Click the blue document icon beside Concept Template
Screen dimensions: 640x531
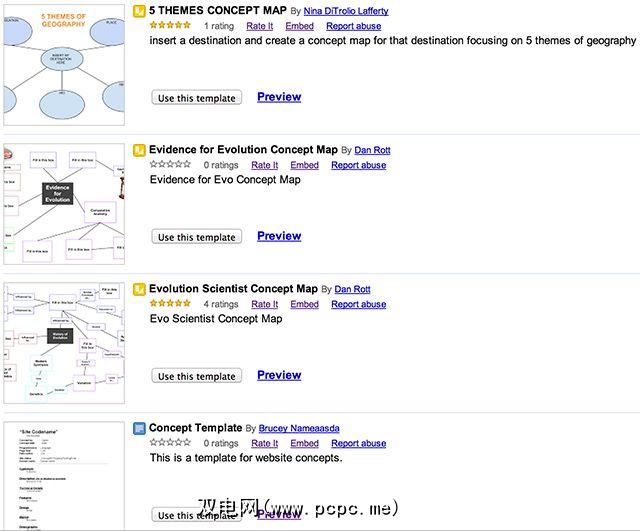(x=139, y=428)
